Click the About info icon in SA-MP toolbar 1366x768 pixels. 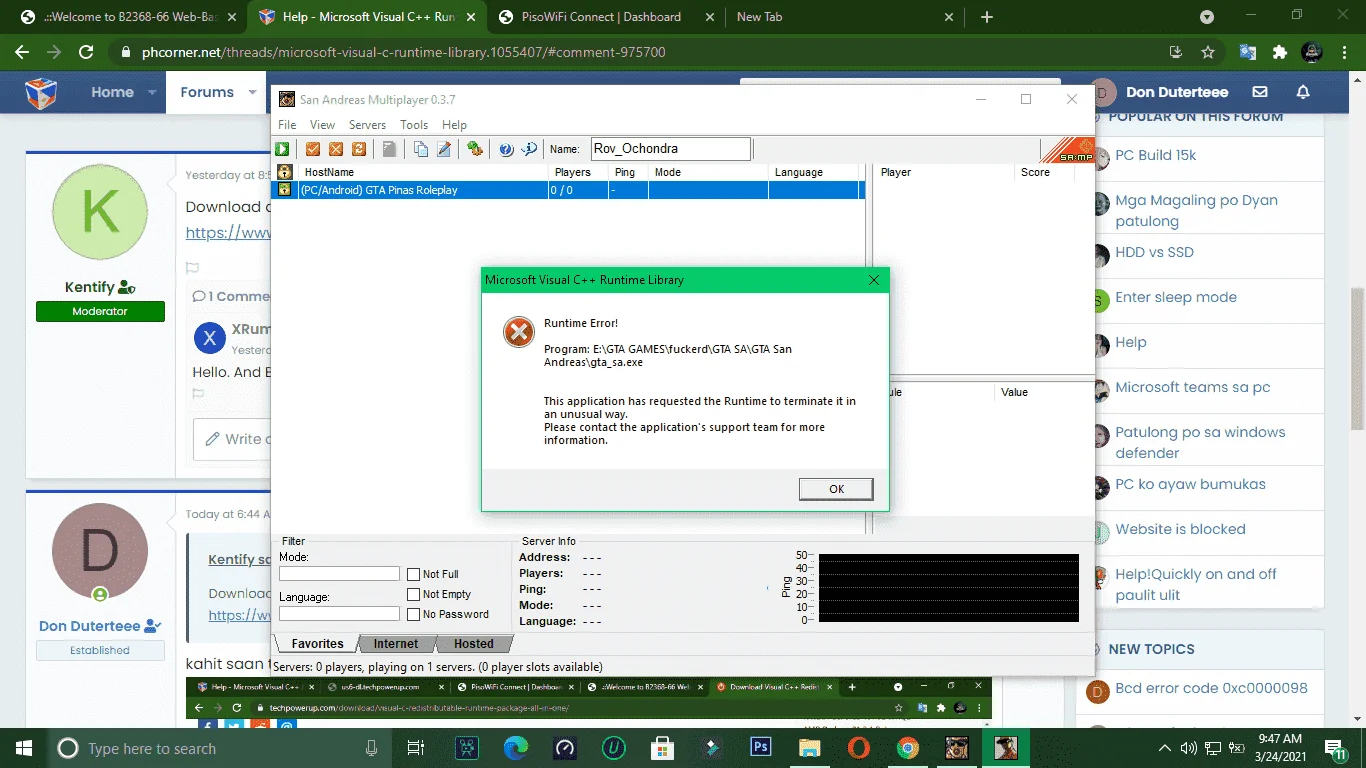coord(529,149)
